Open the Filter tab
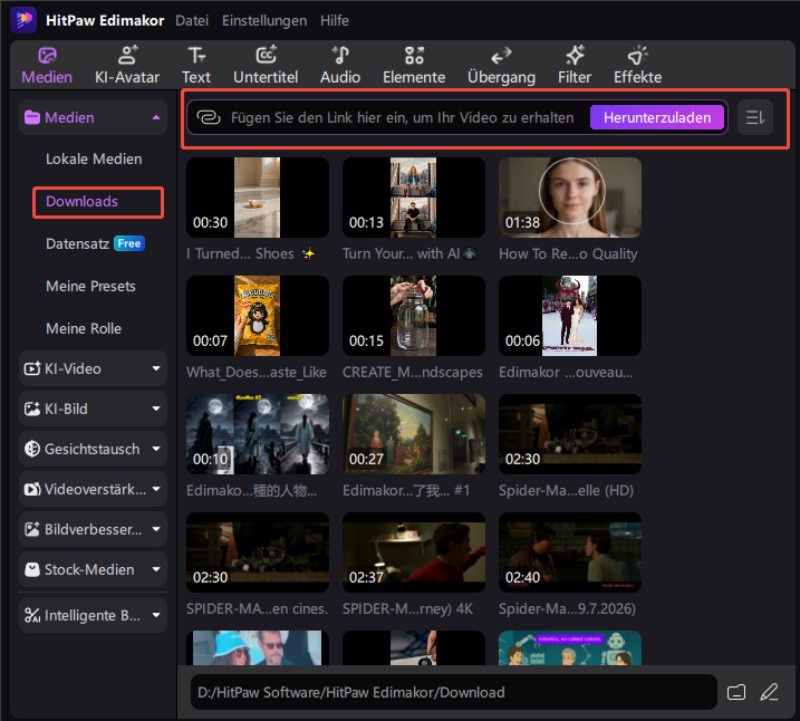Image resolution: width=800 pixels, height=721 pixels. (574, 65)
